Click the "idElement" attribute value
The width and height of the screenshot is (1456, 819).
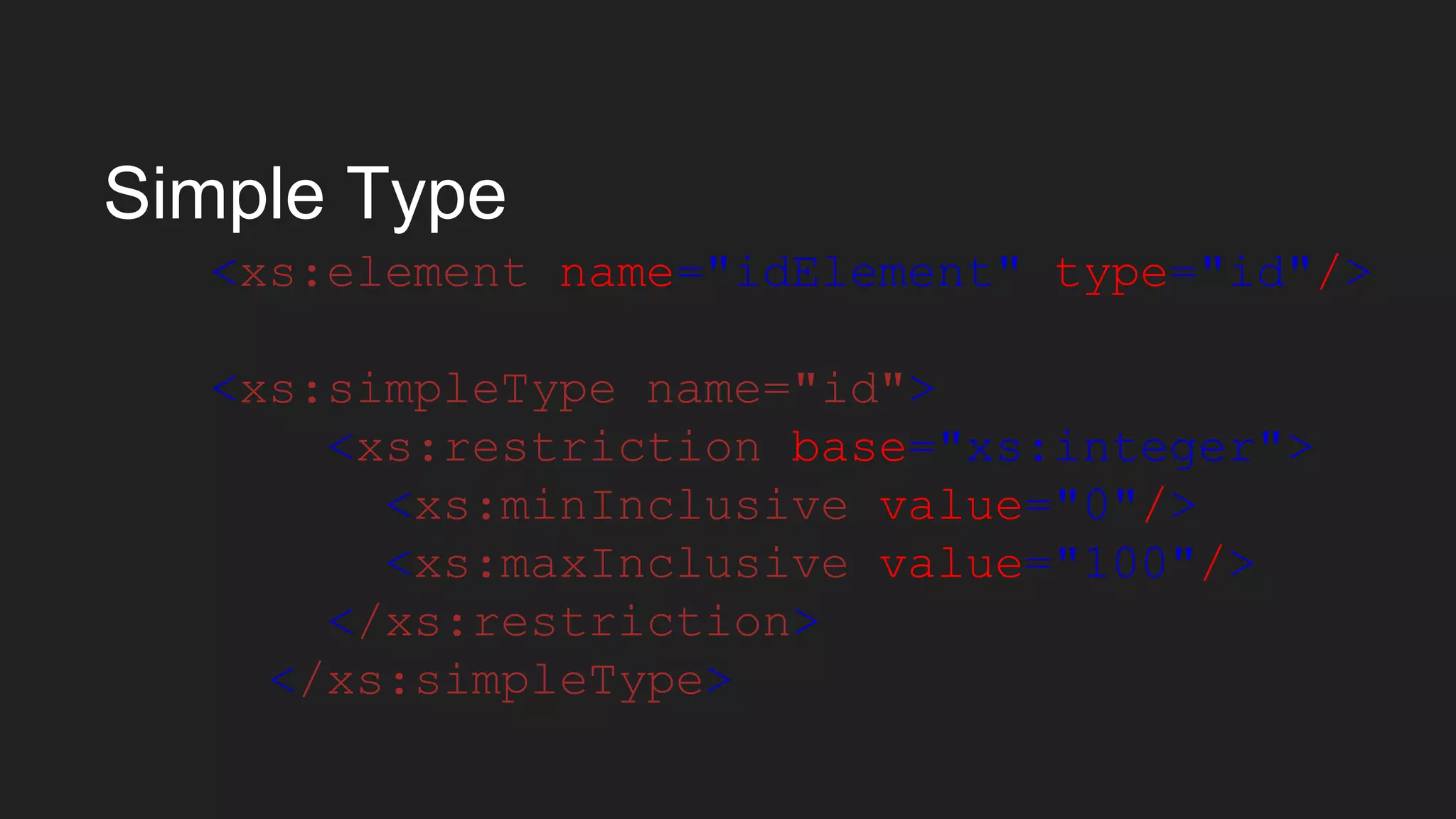click(x=864, y=274)
